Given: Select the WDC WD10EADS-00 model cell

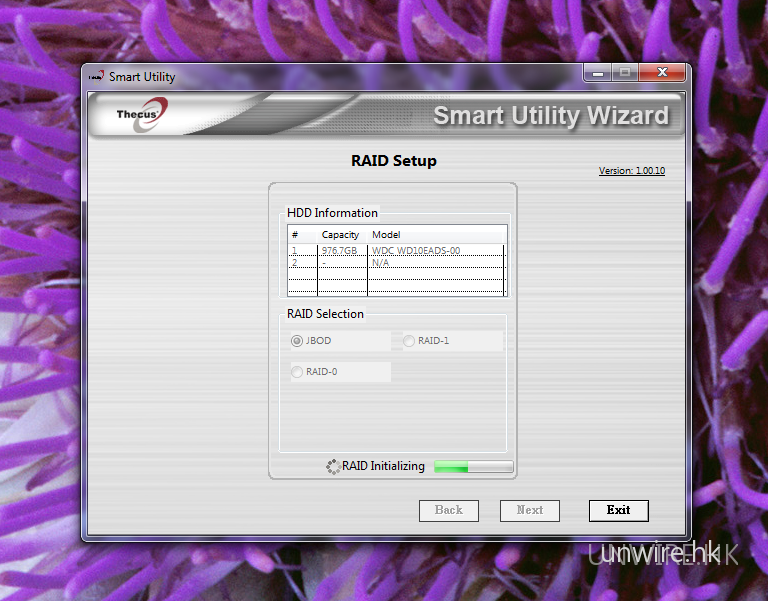Looking at the screenshot, I should click(416, 251).
